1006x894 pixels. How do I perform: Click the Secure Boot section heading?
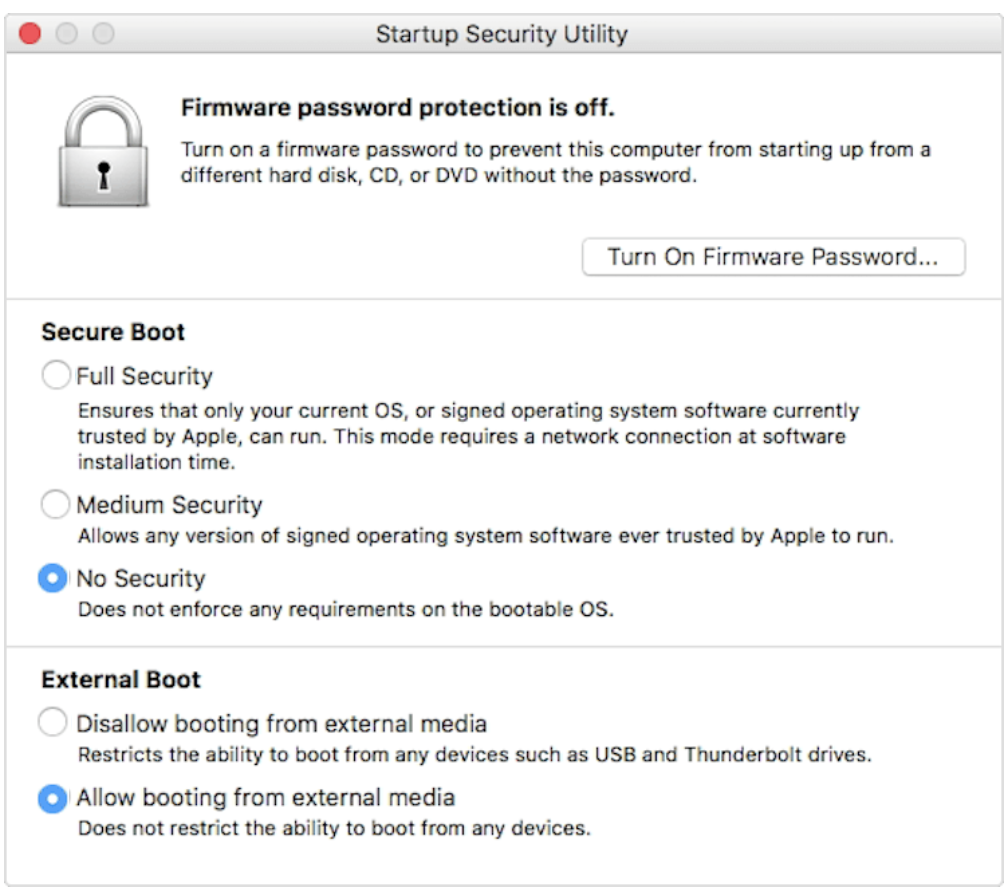tap(113, 332)
